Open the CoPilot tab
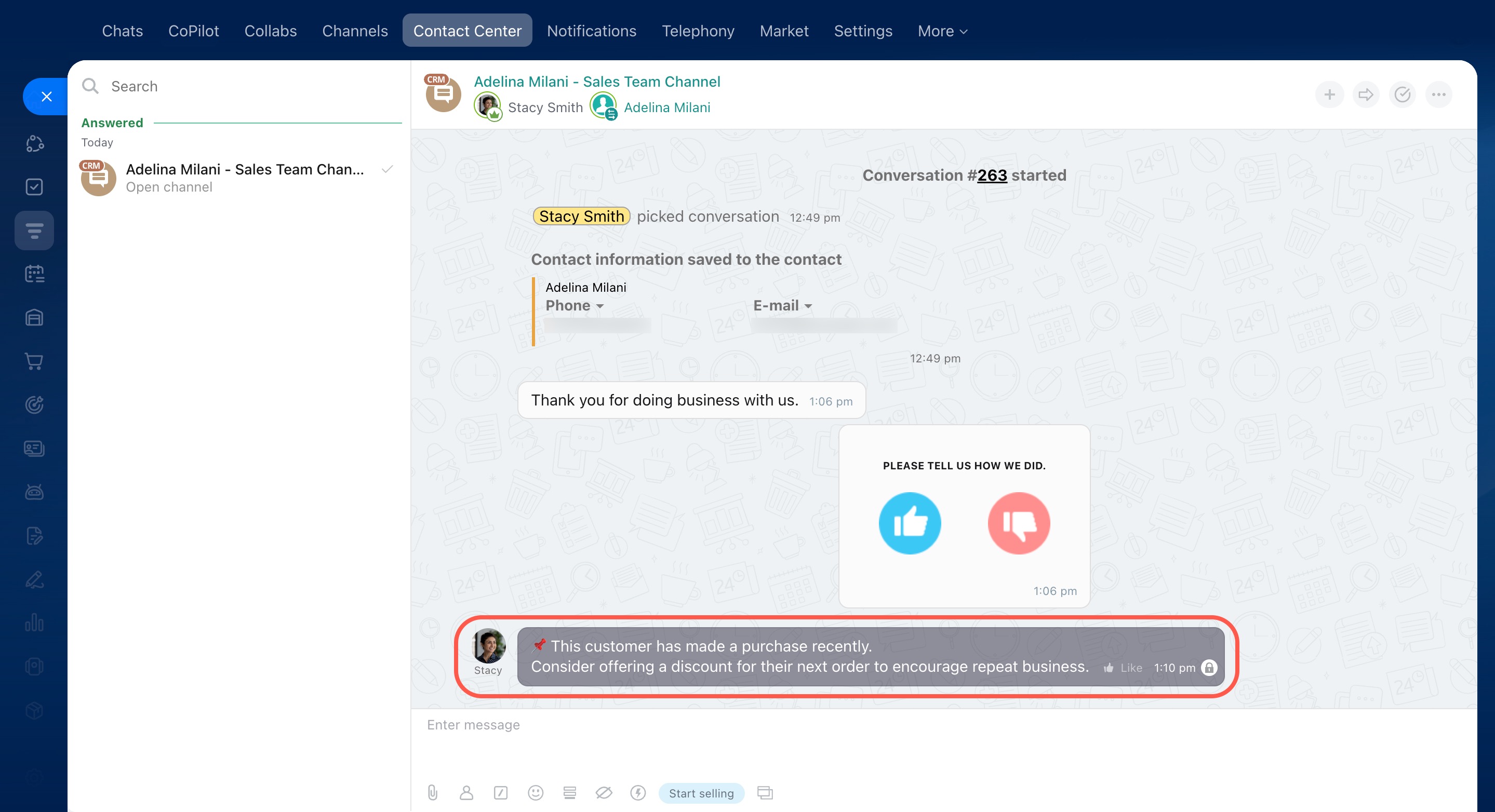 point(193,31)
